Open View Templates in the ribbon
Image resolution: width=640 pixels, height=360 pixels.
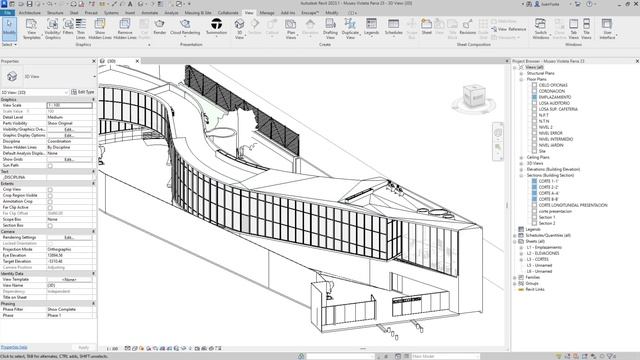pyautogui.click(x=31, y=29)
